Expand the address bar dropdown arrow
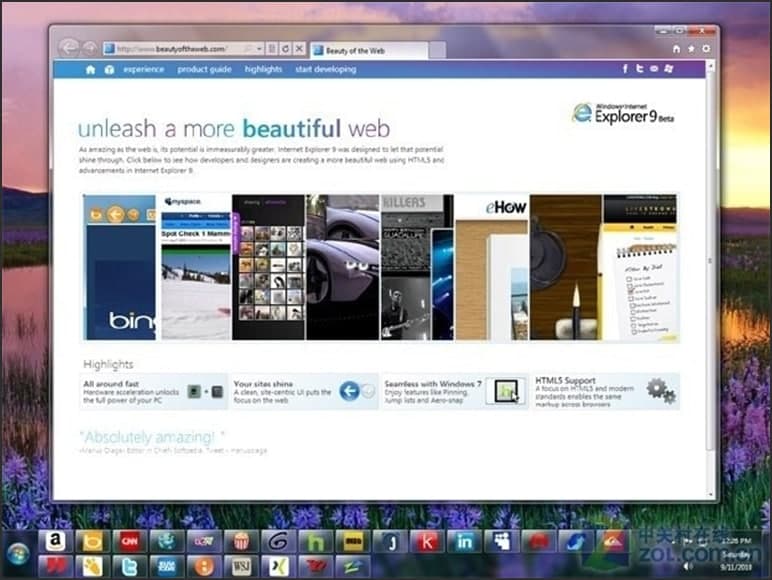This screenshot has width=772, height=580. [x=260, y=48]
